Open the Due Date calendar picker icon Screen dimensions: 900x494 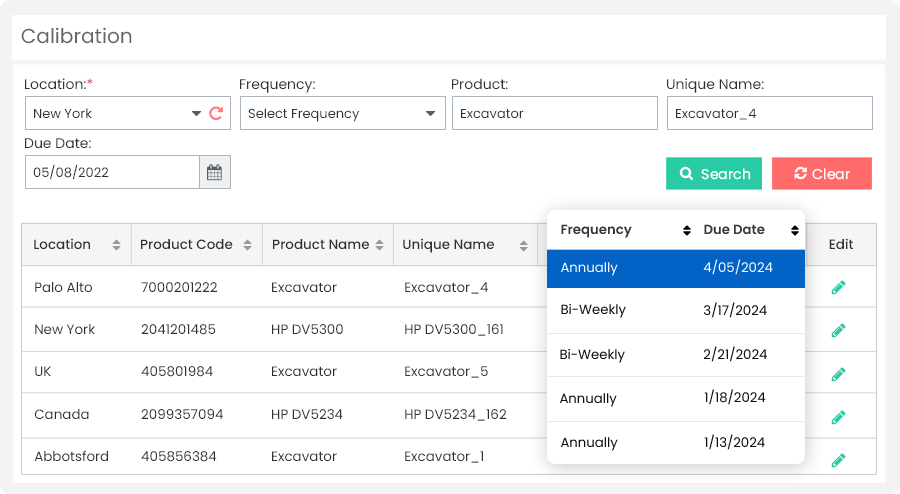tap(214, 172)
